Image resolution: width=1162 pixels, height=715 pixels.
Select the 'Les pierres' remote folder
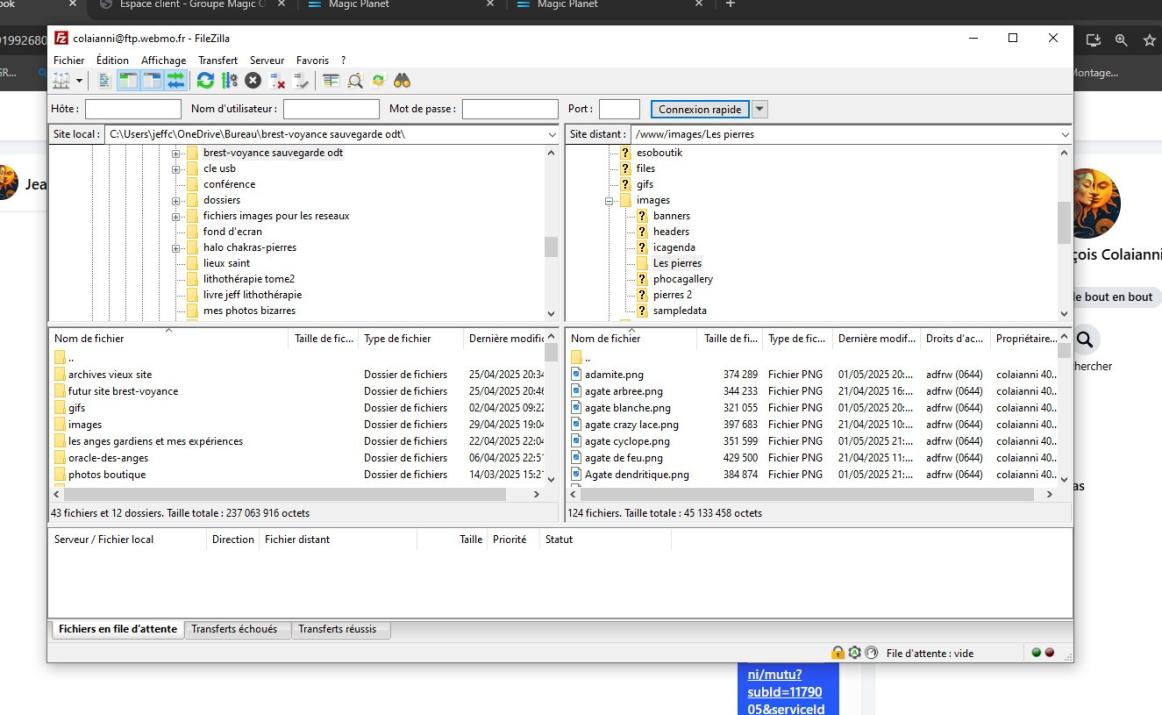point(677,263)
